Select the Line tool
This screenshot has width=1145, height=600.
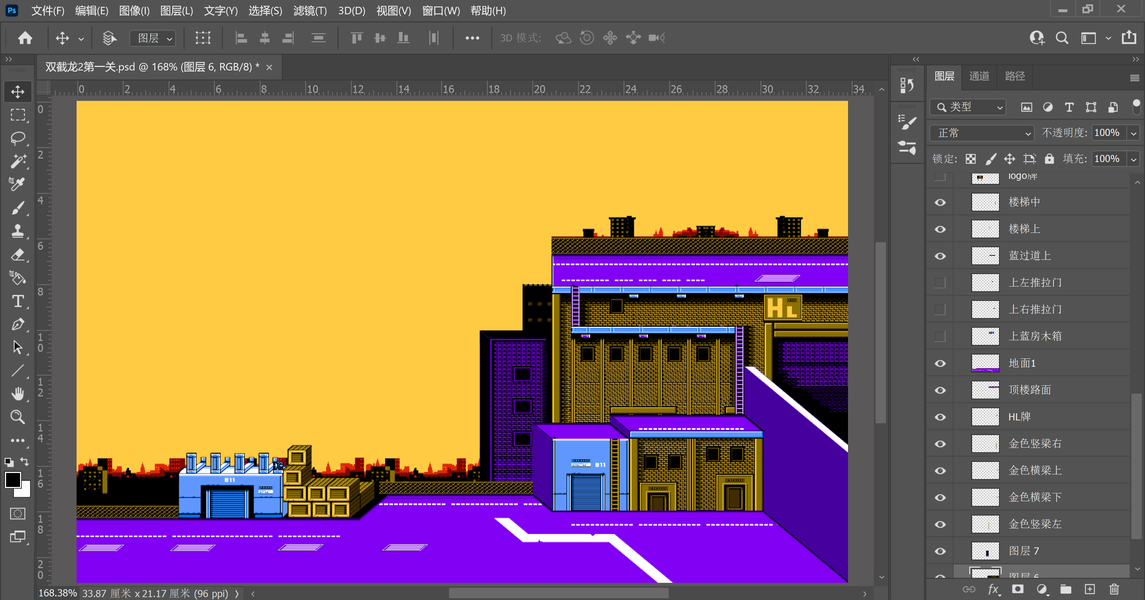coord(18,371)
